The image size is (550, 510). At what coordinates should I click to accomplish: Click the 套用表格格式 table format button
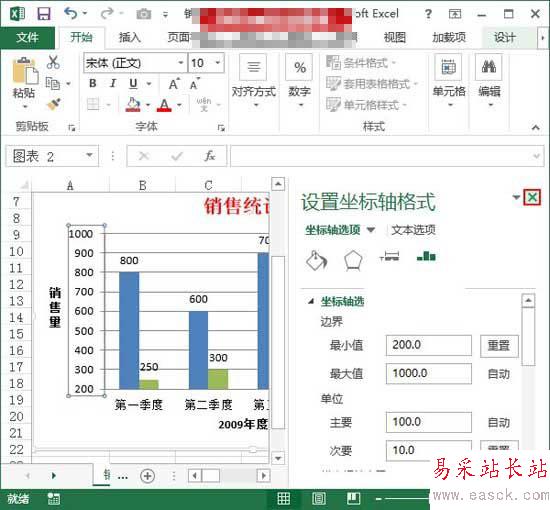[372, 84]
